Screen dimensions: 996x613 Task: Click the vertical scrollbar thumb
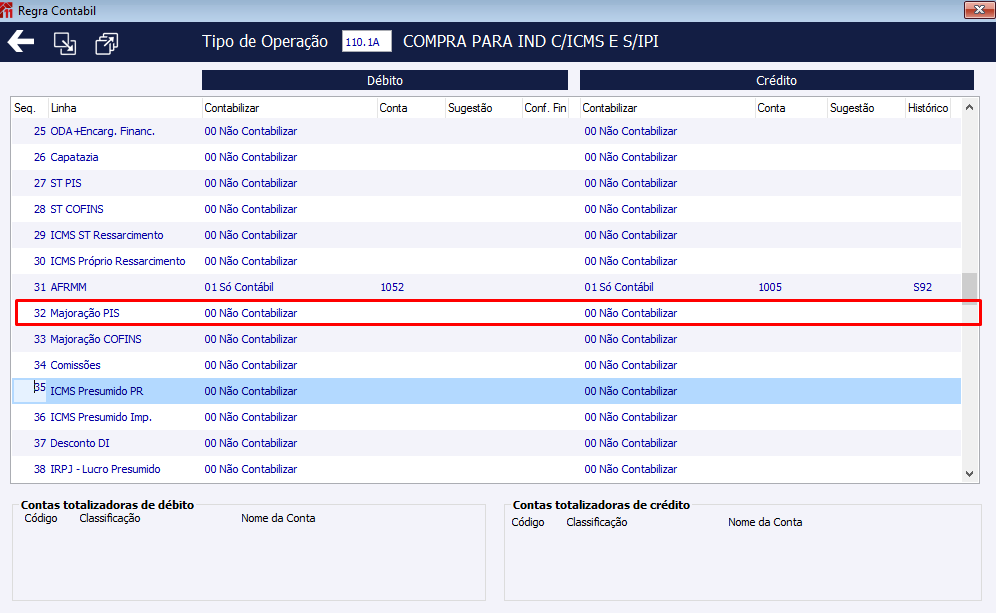969,288
